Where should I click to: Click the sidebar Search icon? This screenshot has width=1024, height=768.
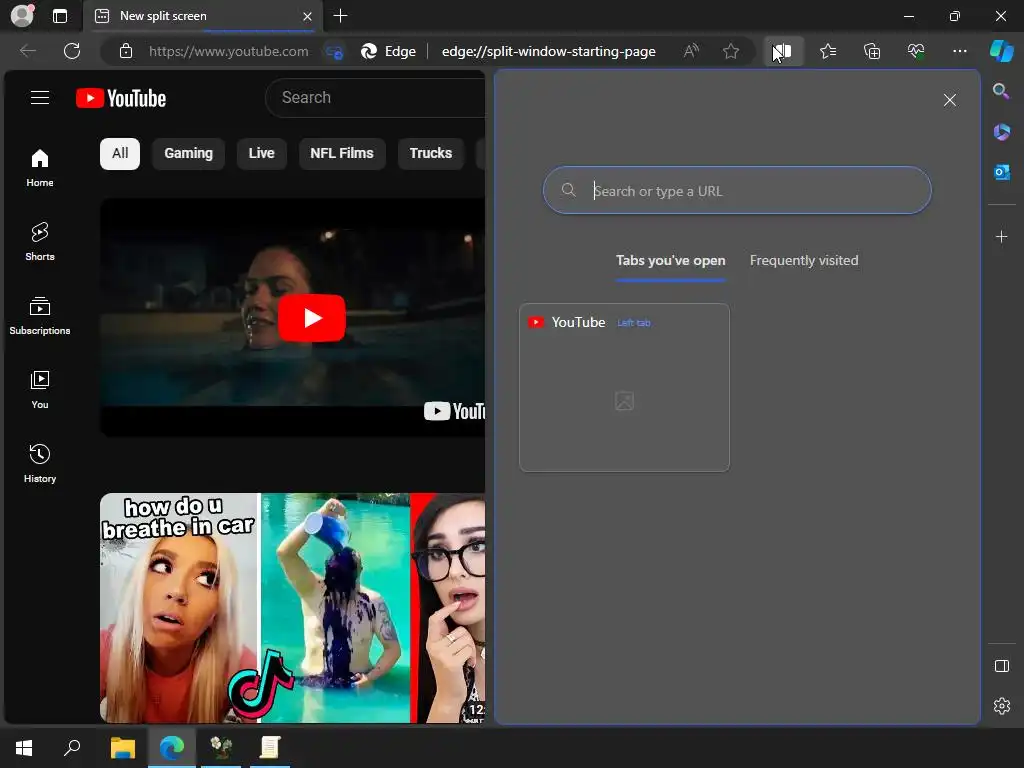[1001, 91]
